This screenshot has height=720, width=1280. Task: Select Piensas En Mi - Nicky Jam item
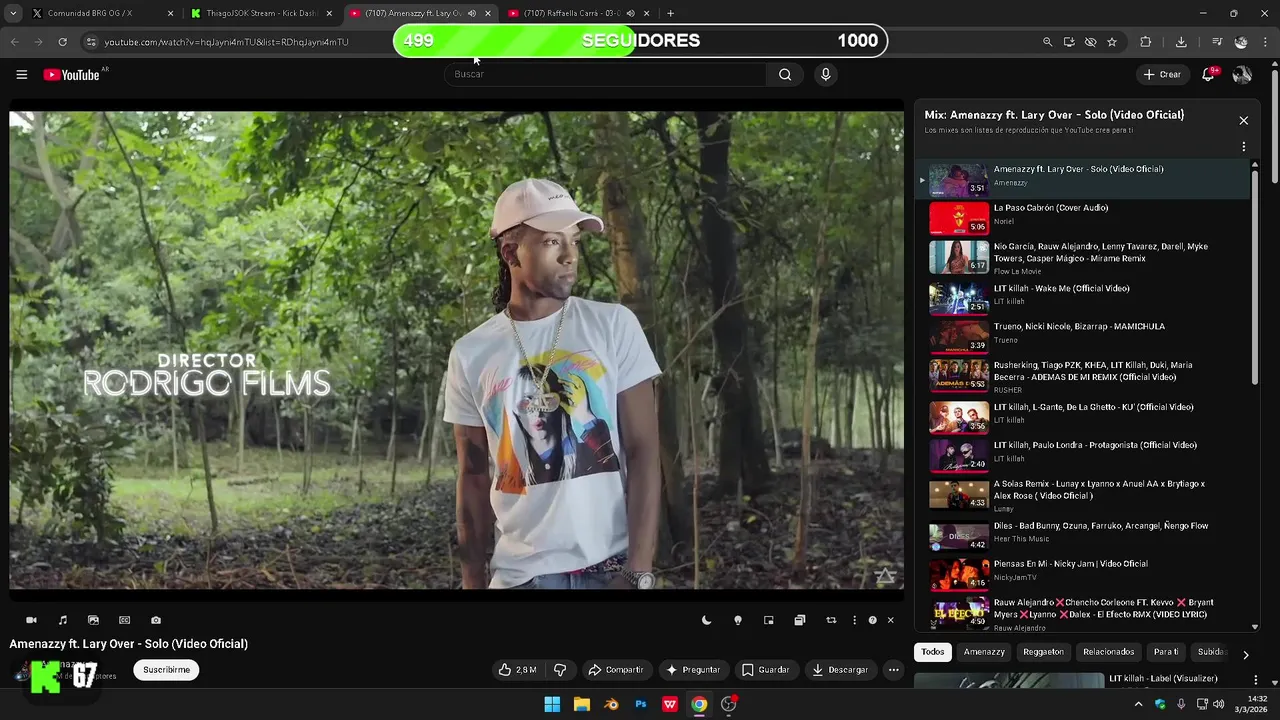click(1083, 574)
